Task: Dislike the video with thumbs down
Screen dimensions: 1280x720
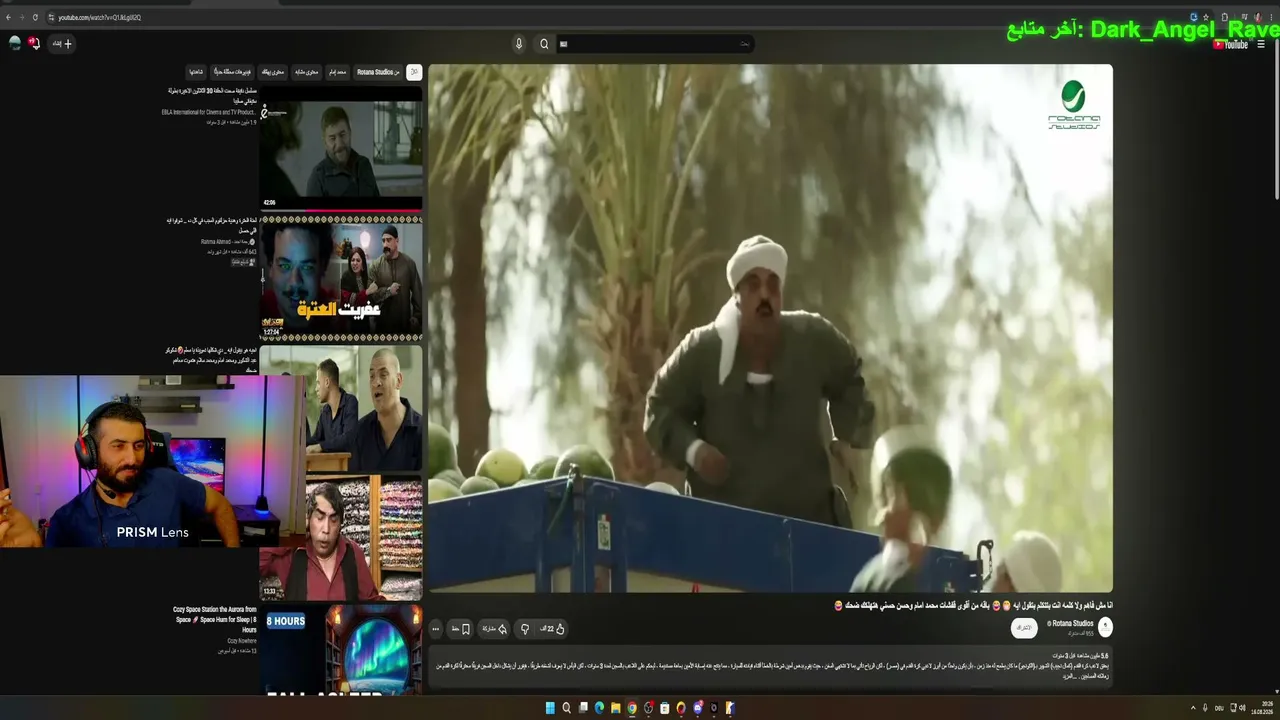Action: tap(525, 629)
